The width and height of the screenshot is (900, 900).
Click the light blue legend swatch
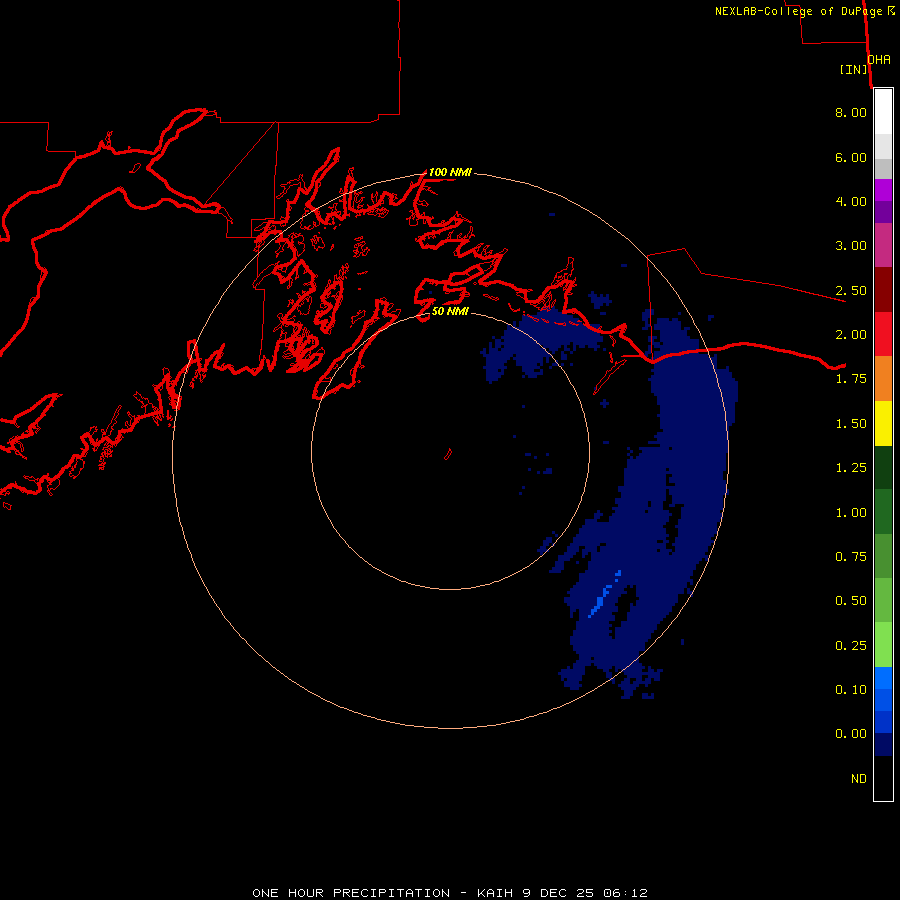(x=883, y=678)
